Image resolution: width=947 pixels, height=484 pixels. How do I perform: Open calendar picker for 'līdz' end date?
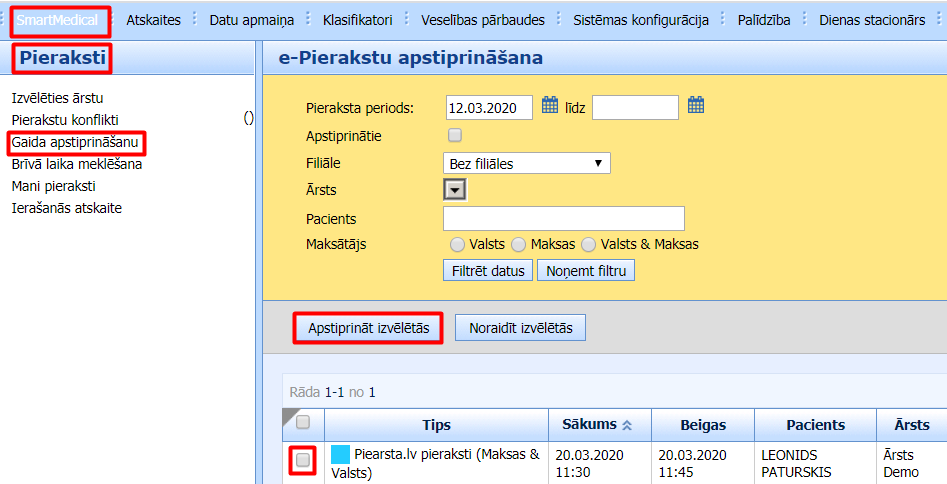(x=696, y=105)
